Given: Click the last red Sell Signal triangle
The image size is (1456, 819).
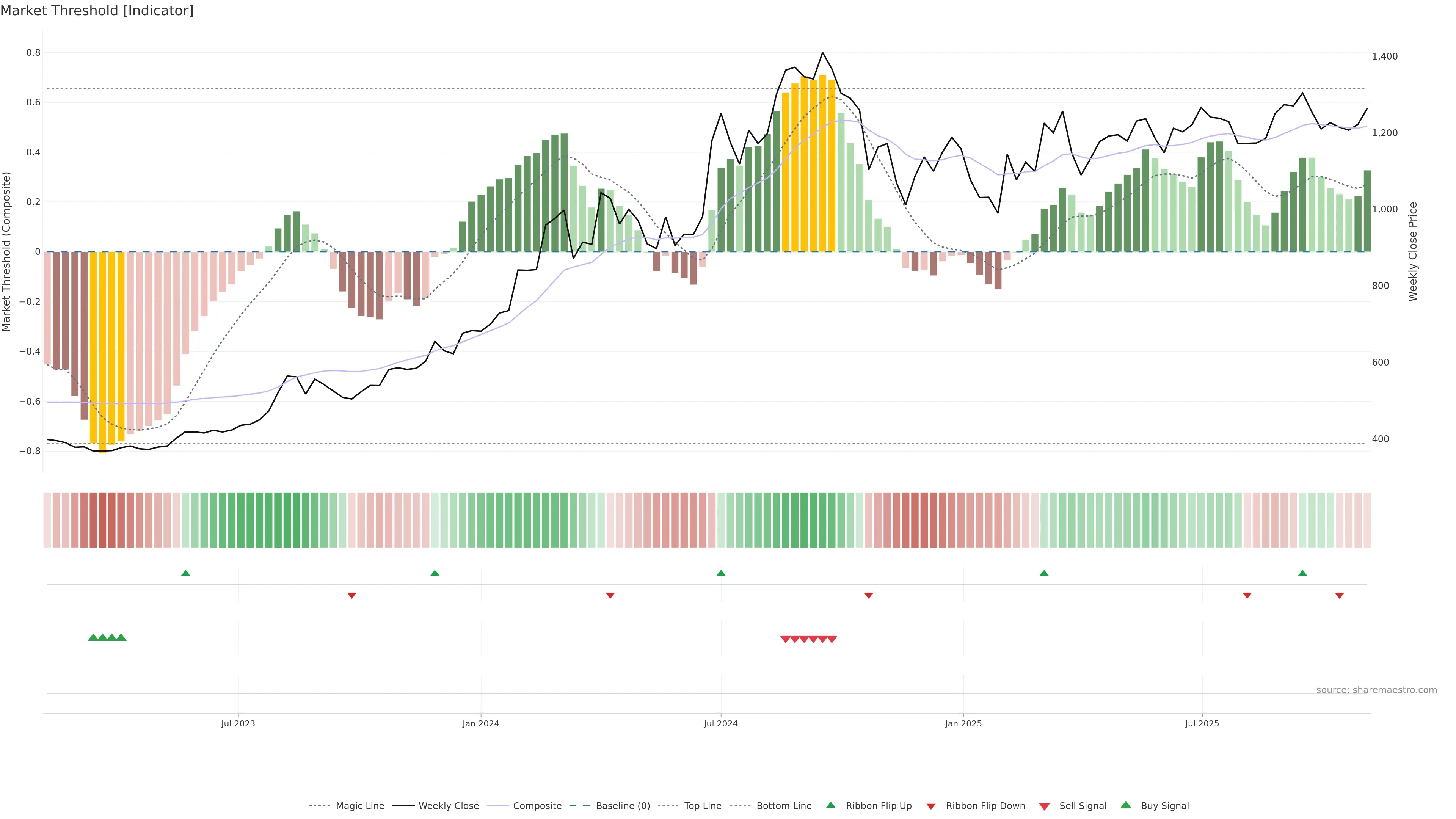Looking at the screenshot, I should coord(832,639).
